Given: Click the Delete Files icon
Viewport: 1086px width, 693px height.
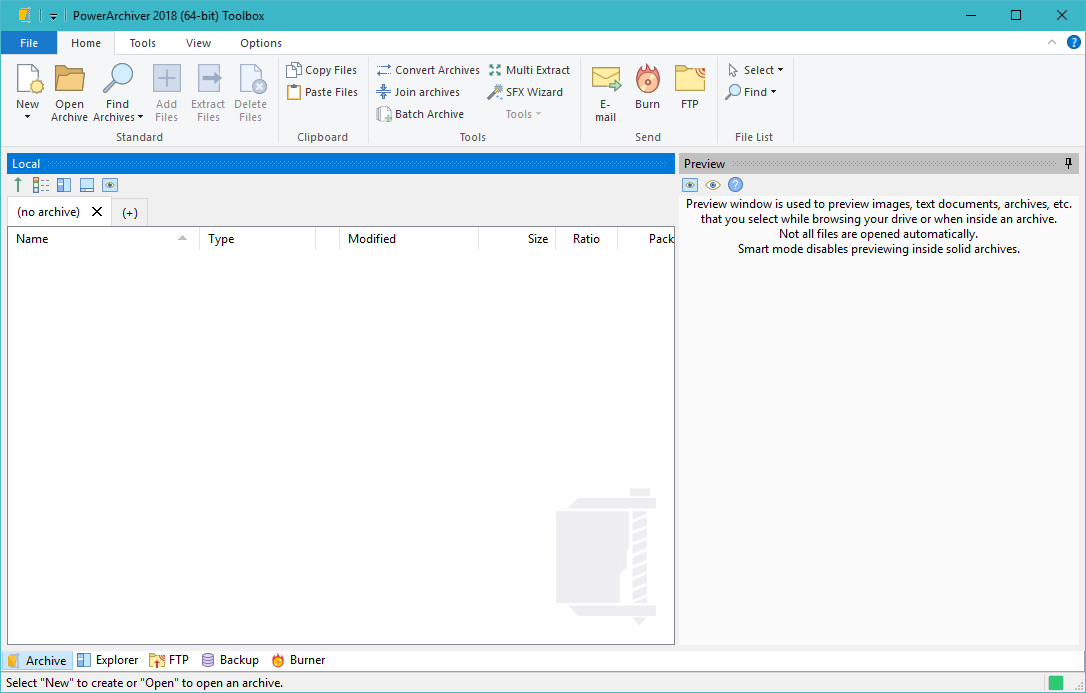Looking at the screenshot, I should [251, 78].
